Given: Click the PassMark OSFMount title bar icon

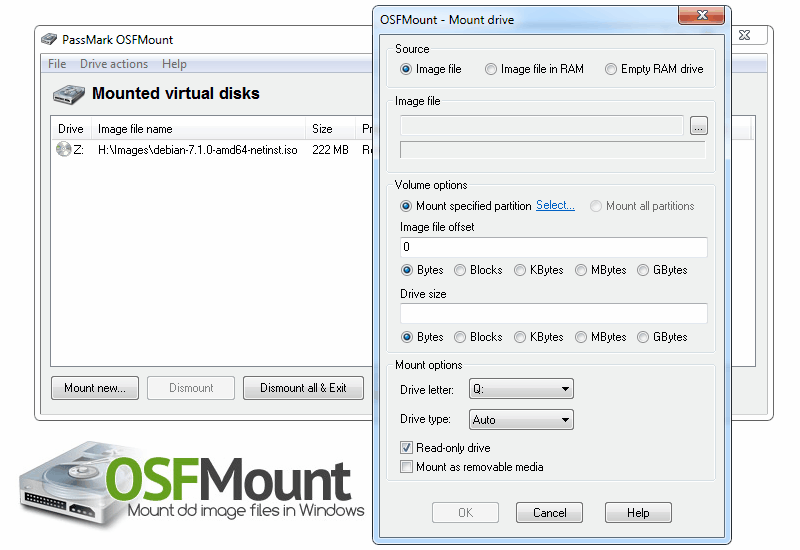Looking at the screenshot, I should (x=49, y=39).
